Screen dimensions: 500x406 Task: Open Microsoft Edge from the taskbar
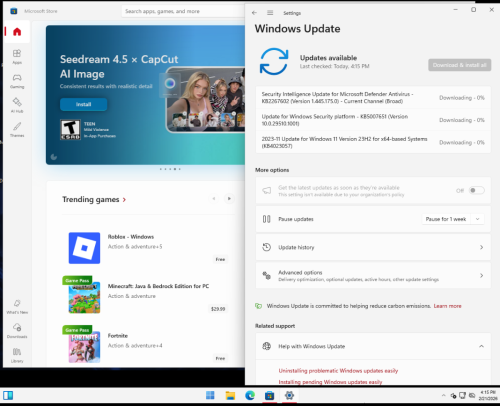pyautogui.click(x=250, y=395)
